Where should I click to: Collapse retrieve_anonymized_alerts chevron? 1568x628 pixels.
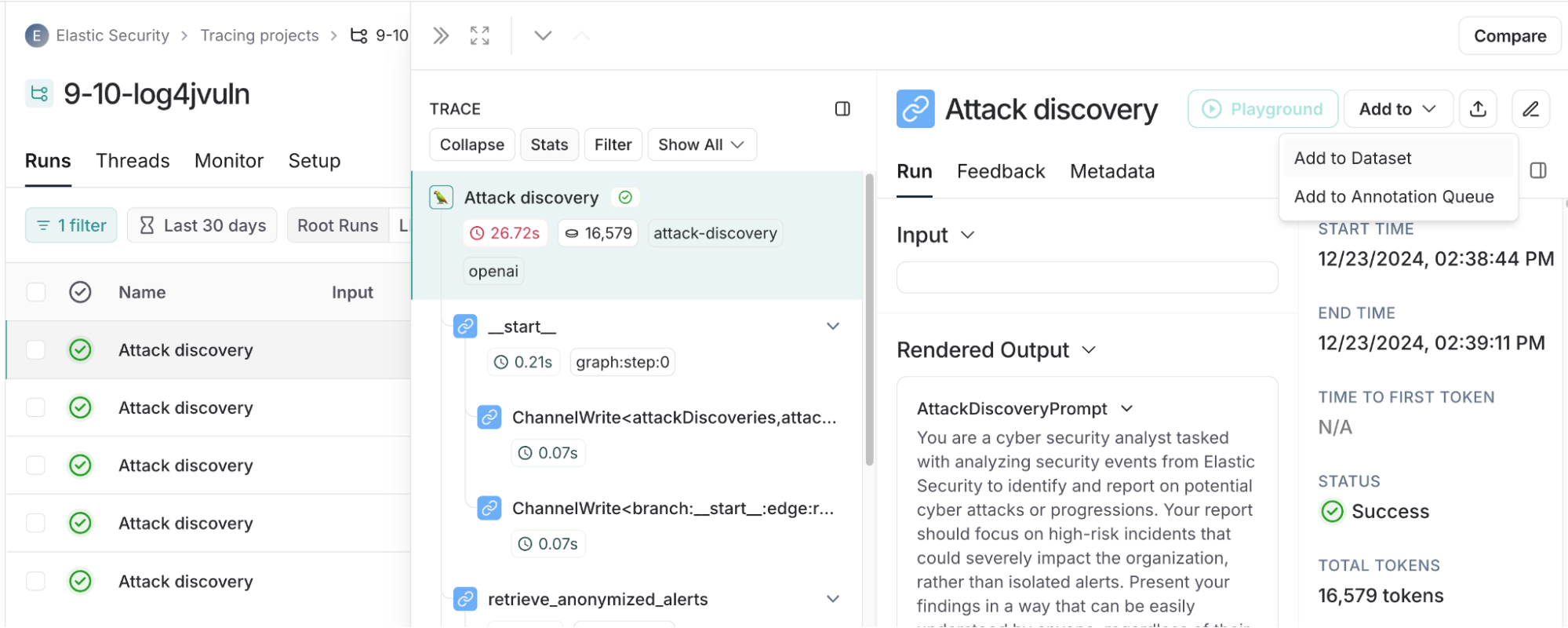[x=833, y=599]
